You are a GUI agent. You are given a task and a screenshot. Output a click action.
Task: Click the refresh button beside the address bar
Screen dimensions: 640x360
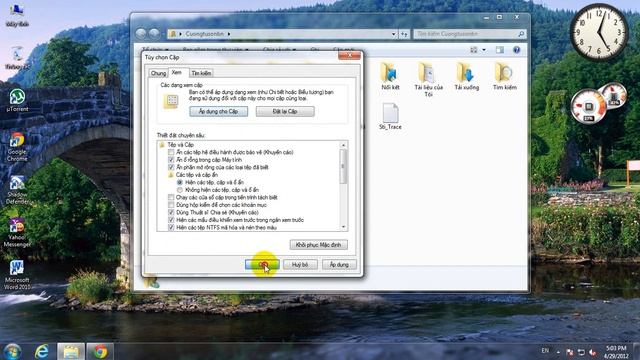pyautogui.click(x=404, y=34)
